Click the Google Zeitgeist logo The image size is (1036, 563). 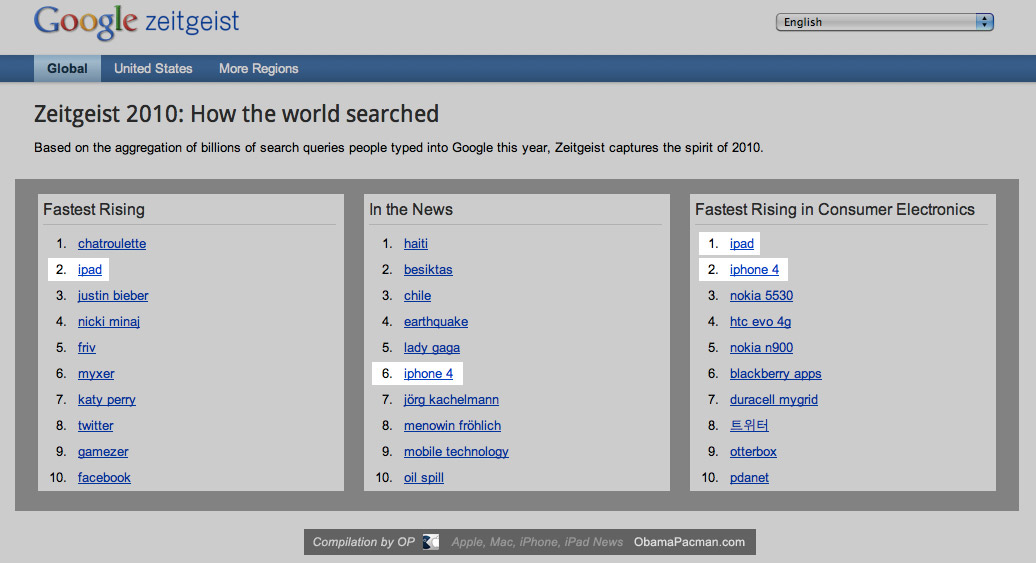tap(136, 22)
